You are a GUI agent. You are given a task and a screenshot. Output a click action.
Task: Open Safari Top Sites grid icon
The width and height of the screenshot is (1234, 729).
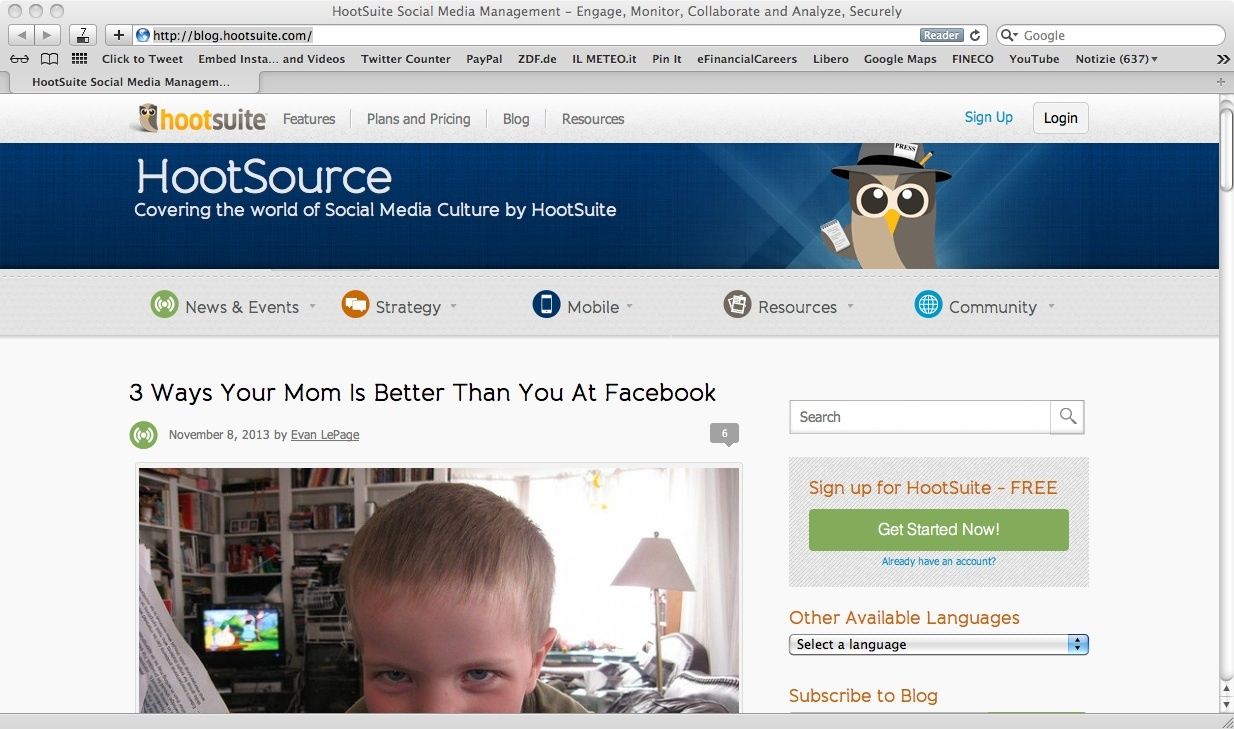(79, 59)
